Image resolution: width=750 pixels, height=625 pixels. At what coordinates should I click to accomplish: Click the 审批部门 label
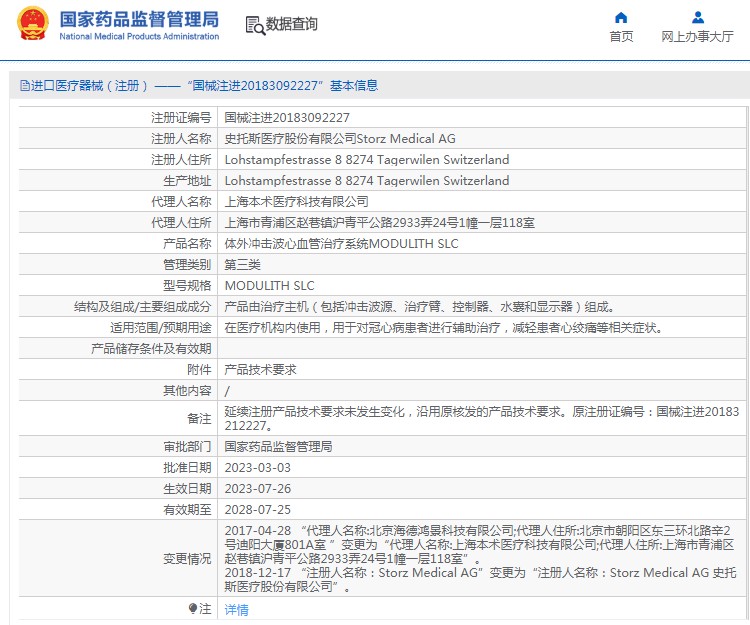(x=187, y=447)
